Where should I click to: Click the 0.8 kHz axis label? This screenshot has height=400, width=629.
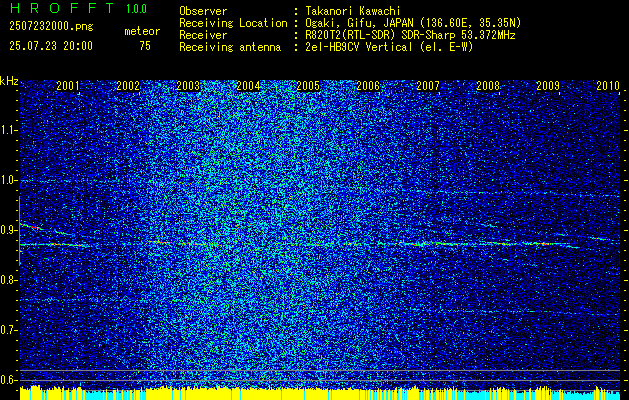(x=8, y=280)
